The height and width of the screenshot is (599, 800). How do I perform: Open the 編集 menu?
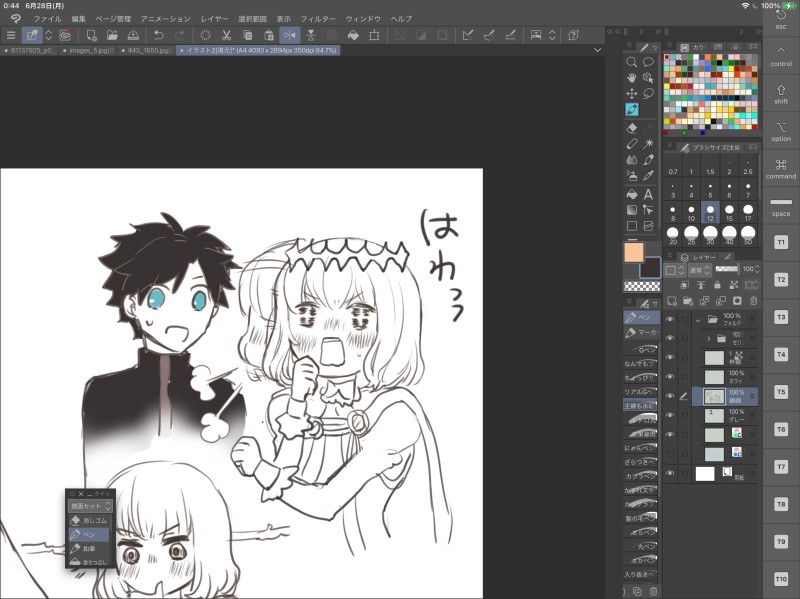tap(79, 19)
